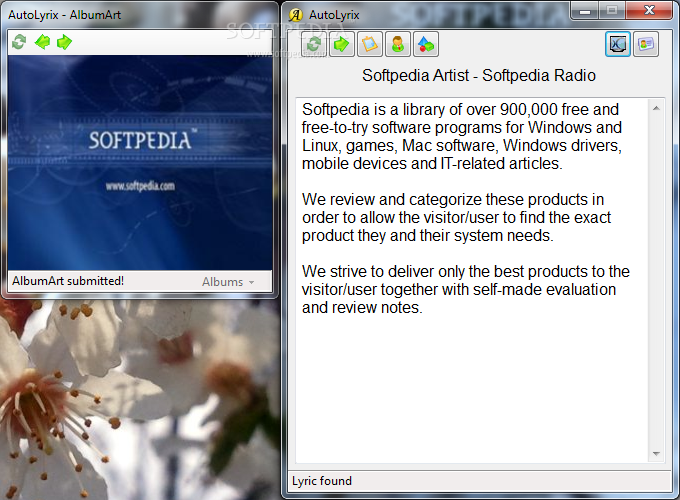This screenshot has height=500, width=680.
Task: Click the clipboard note icon in AutoLyrix toolbar
Action: [x=369, y=44]
